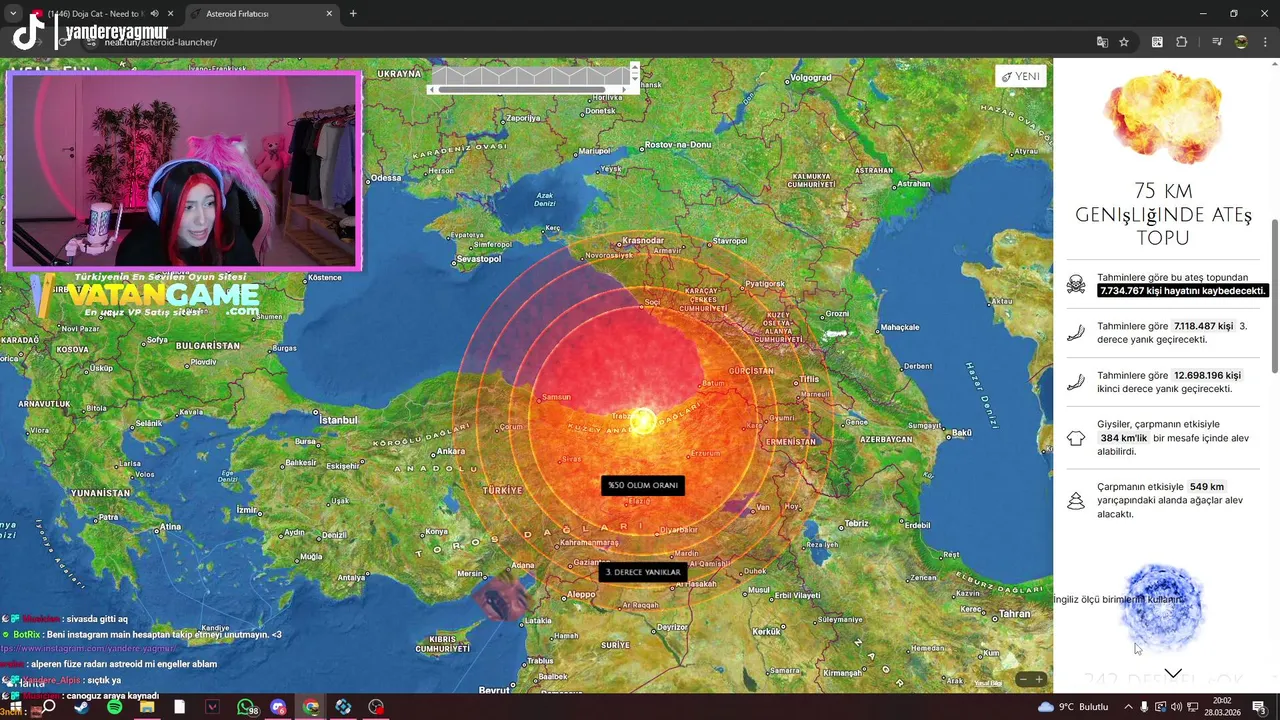Mute audio on the Doja Cat tab
The image size is (1280, 720).
(x=153, y=14)
